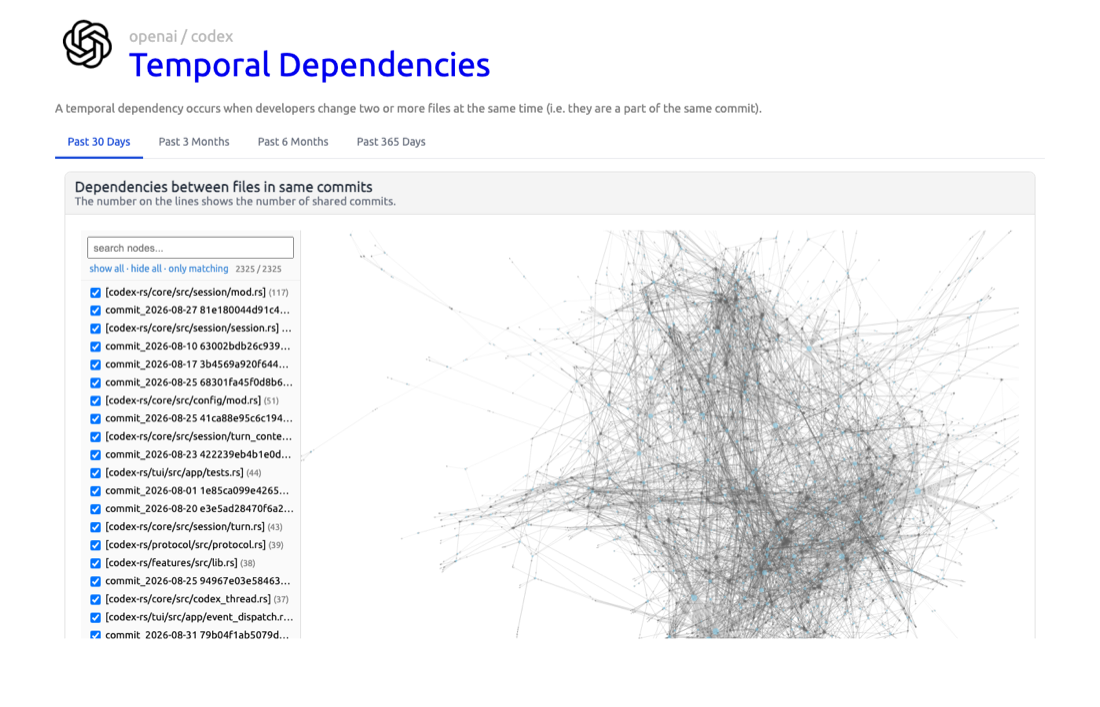The image size is (1100, 707).
Task: Click the OpenAI logo icon
Action: (x=87, y=44)
